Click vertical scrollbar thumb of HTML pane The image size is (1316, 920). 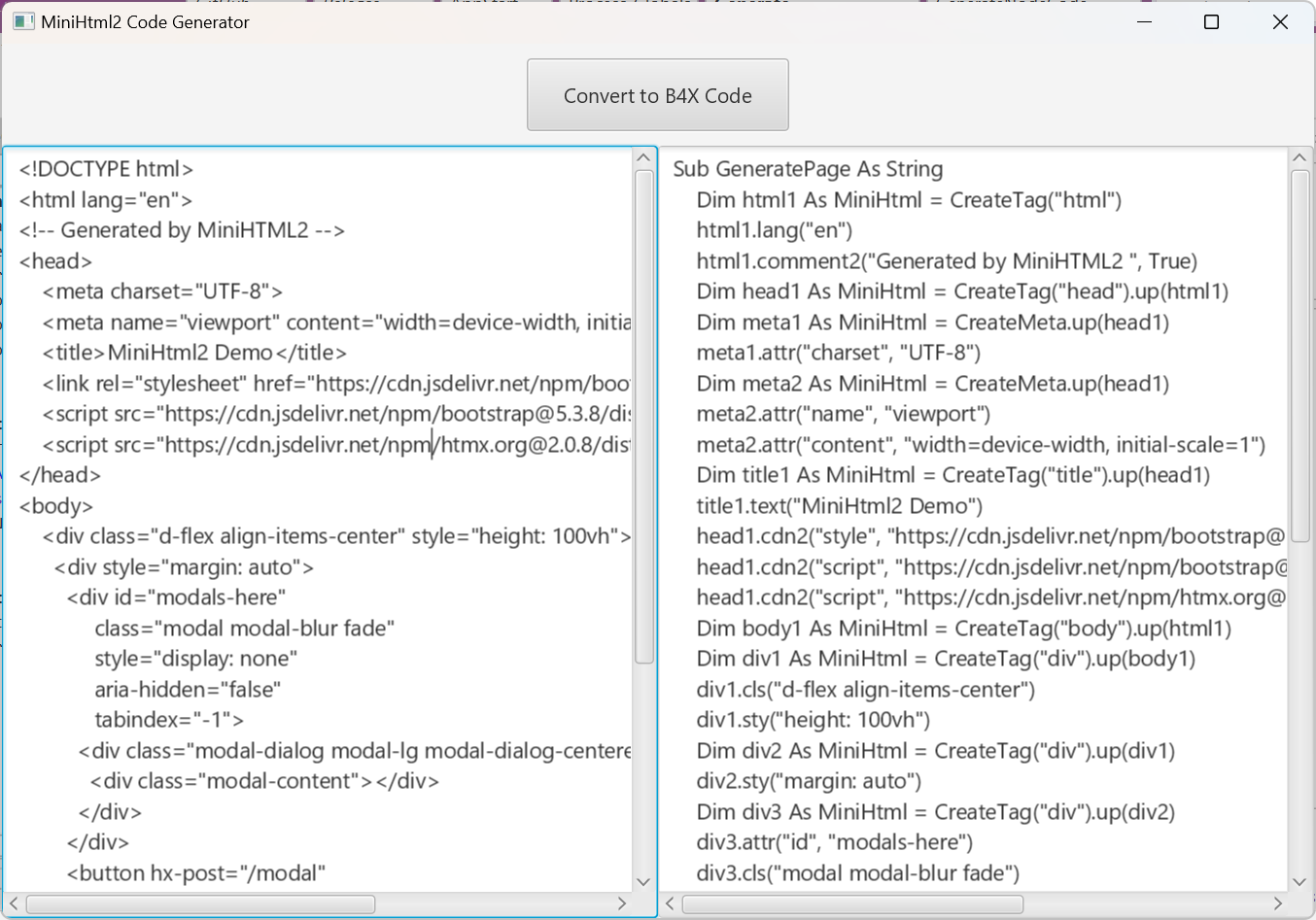coord(643,418)
